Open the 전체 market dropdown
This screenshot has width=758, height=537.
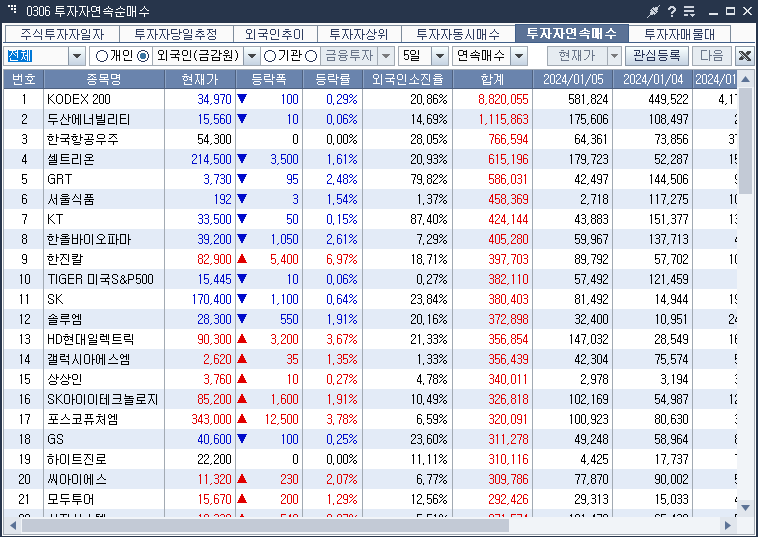point(77,56)
